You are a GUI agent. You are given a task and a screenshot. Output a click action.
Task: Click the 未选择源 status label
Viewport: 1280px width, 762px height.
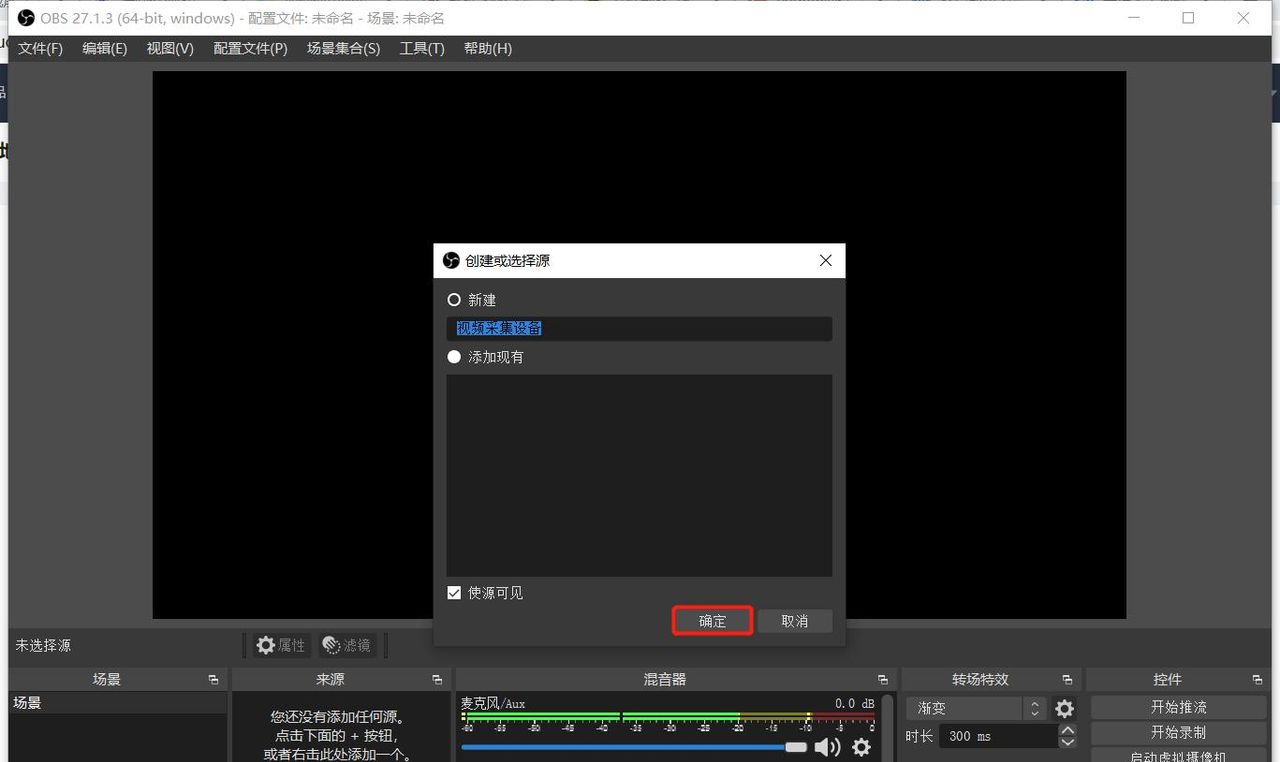pos(43,646)
